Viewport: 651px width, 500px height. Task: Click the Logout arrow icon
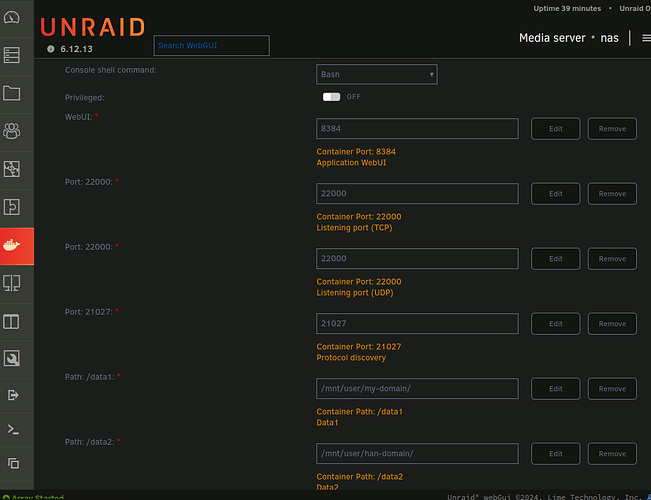coord(13,395)
